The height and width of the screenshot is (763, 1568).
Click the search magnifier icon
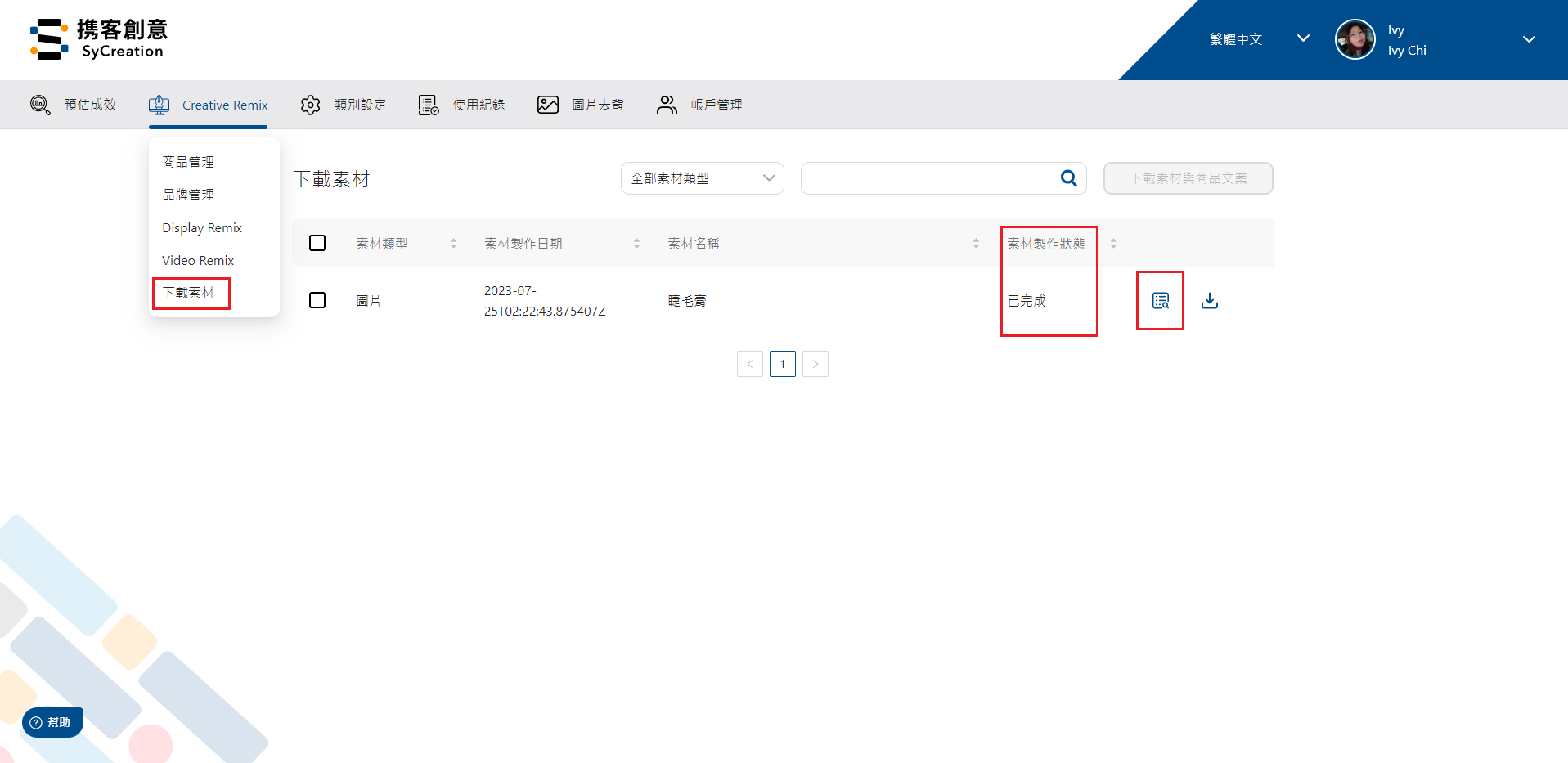pyautogui.click(x=1068, y=178)
